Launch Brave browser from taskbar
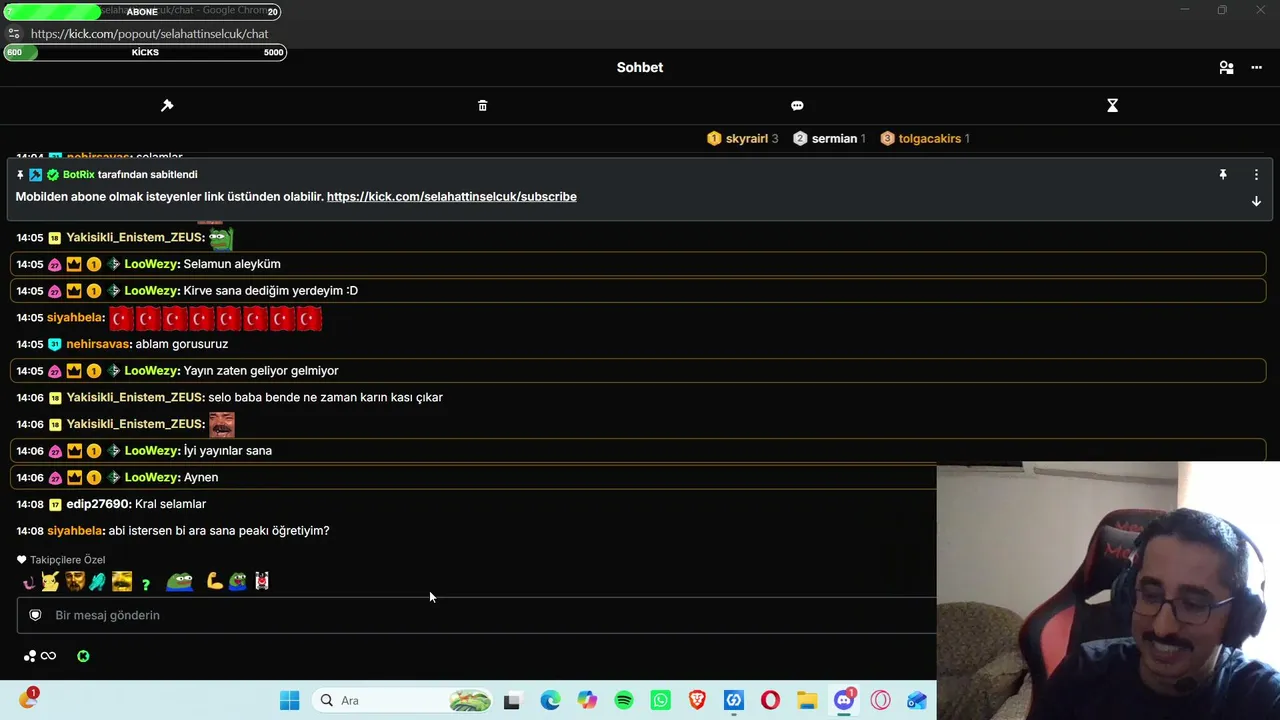This screenshot has width=1280, height=720. [x=697, y=701]
